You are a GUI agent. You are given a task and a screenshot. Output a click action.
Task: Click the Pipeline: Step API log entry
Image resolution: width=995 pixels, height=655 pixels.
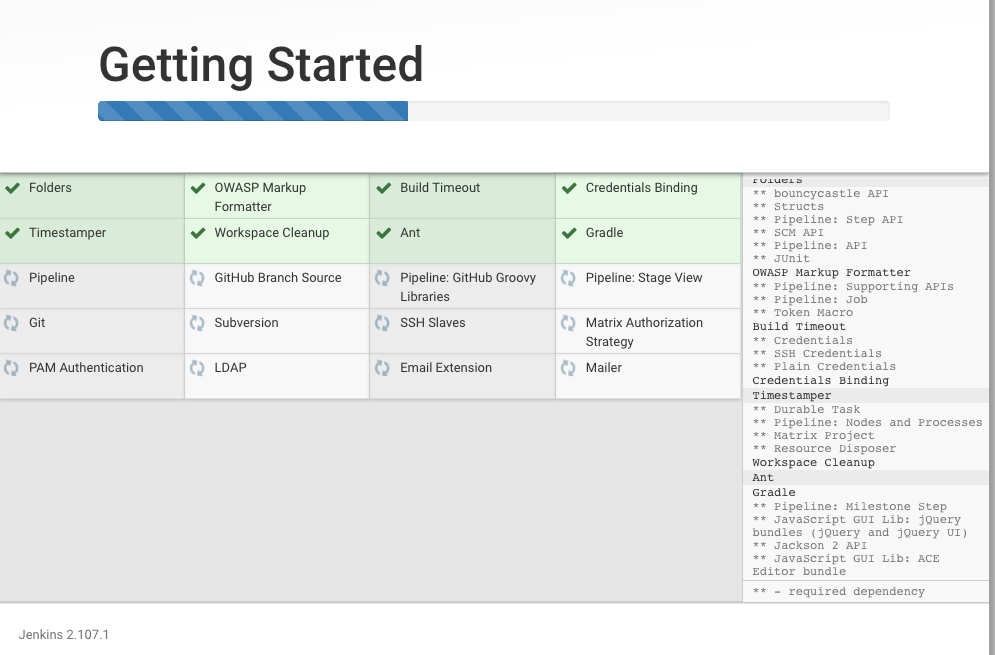click(827, 220)
